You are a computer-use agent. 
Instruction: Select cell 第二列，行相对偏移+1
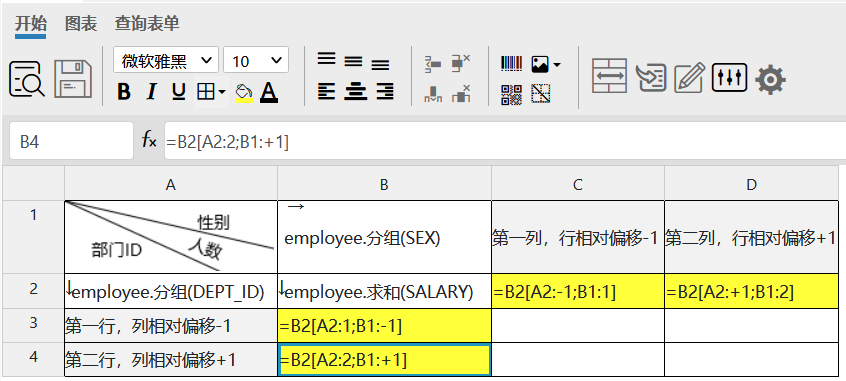[752, 237]
